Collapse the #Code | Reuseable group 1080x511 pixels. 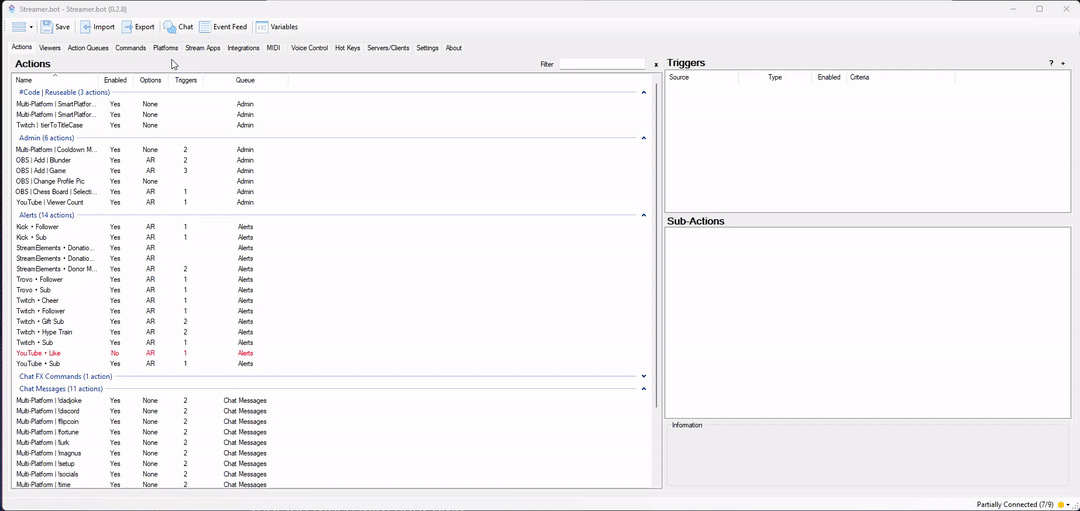(x=643, y=92)
